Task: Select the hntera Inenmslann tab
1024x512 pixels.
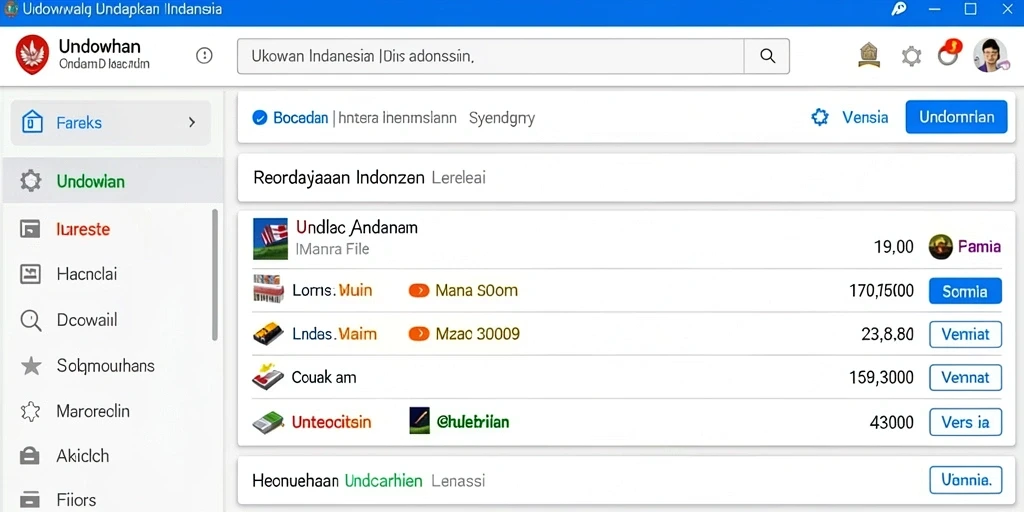Action: (397, 118)
